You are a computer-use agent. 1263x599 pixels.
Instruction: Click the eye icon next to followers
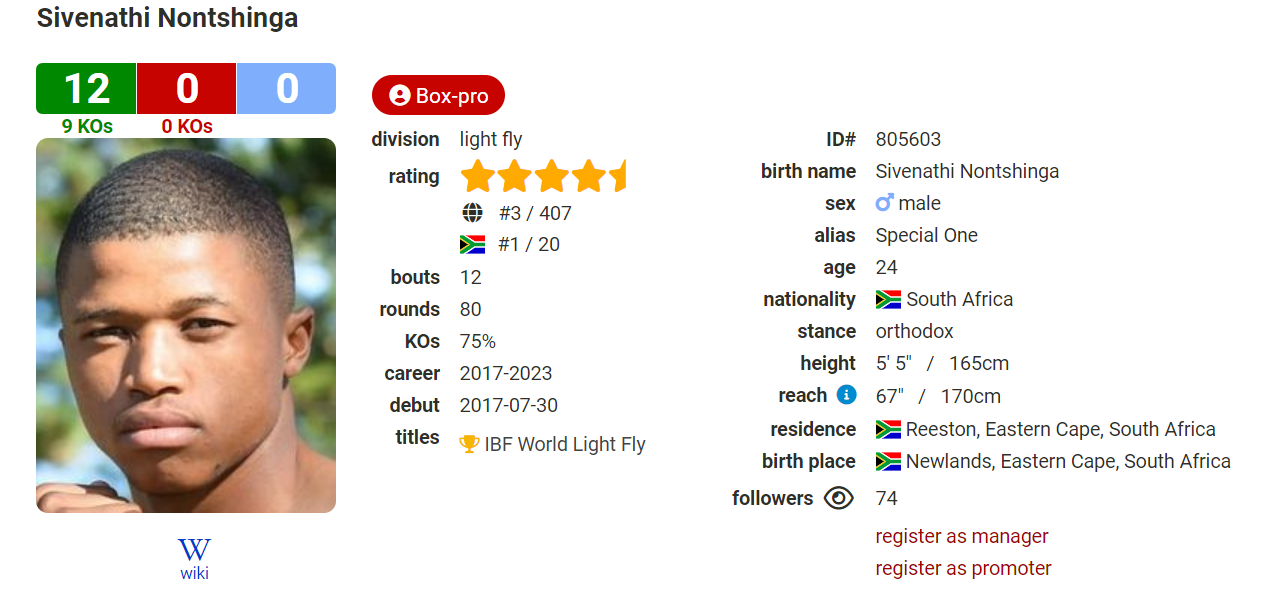[x=839, y=498]
